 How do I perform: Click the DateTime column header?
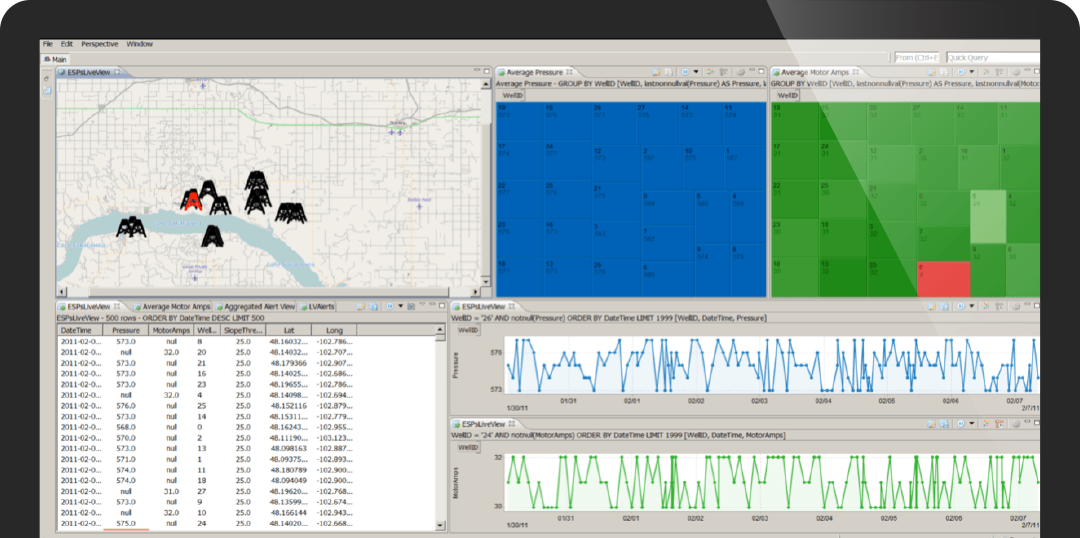click(80, 331)
